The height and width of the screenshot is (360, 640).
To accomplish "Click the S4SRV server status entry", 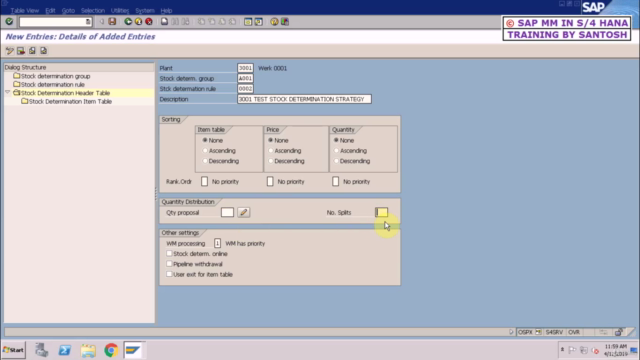I will point(554,332).
